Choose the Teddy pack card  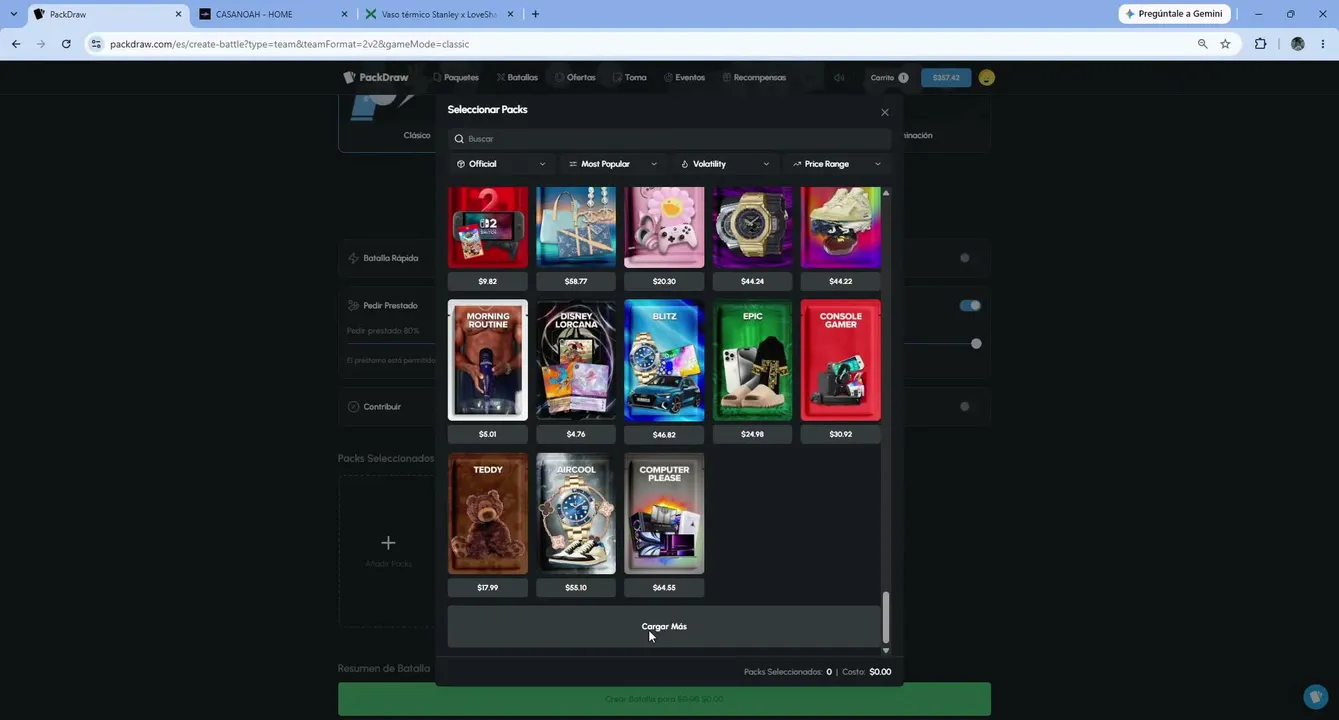488,514
